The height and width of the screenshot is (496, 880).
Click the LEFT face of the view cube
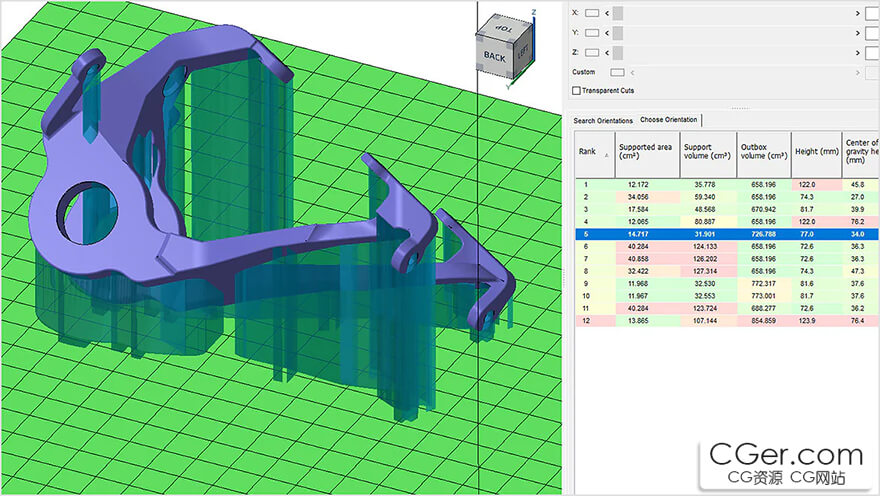point(522,52)
